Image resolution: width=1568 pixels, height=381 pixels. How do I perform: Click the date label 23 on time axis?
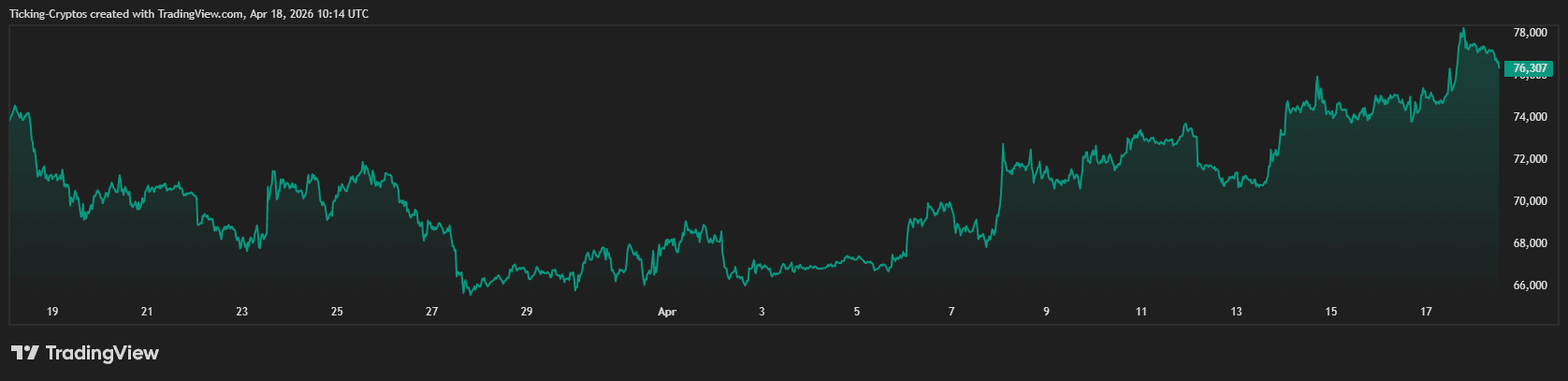pyautogui.click(x=242, y=312)
